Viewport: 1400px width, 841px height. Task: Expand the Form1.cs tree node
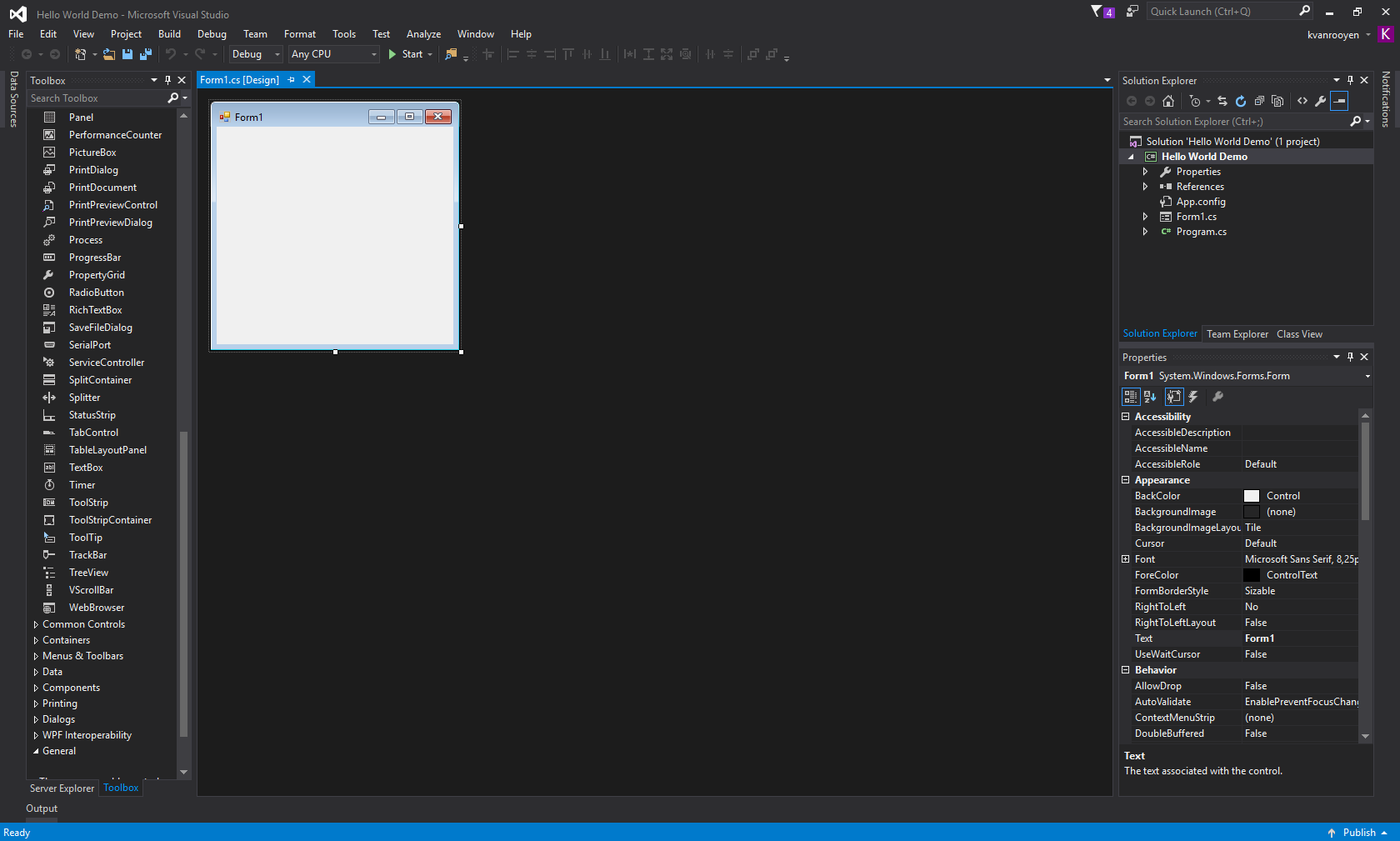pyautogui.click(x=1144, y=216)
